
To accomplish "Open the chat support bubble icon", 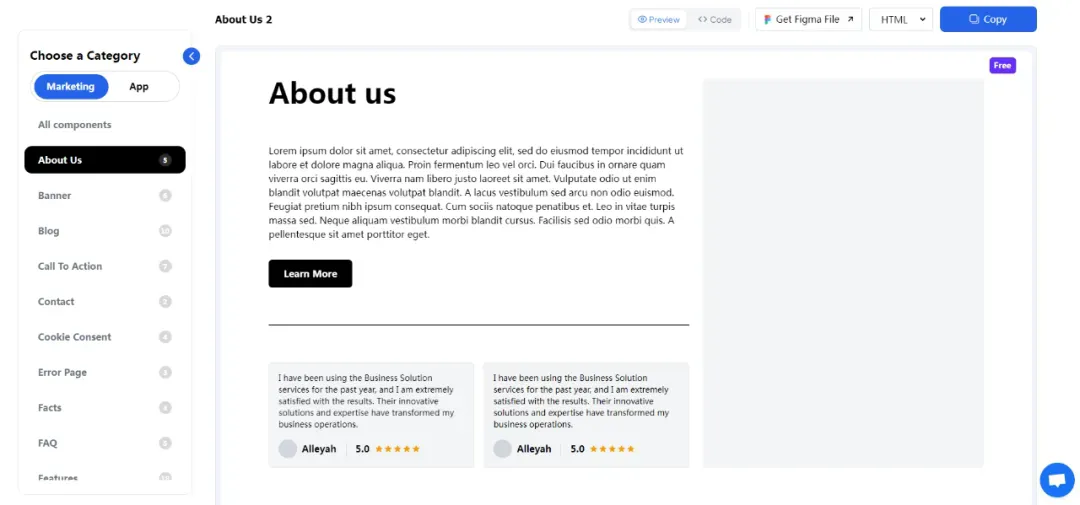I will click(x=1057, y=480).
